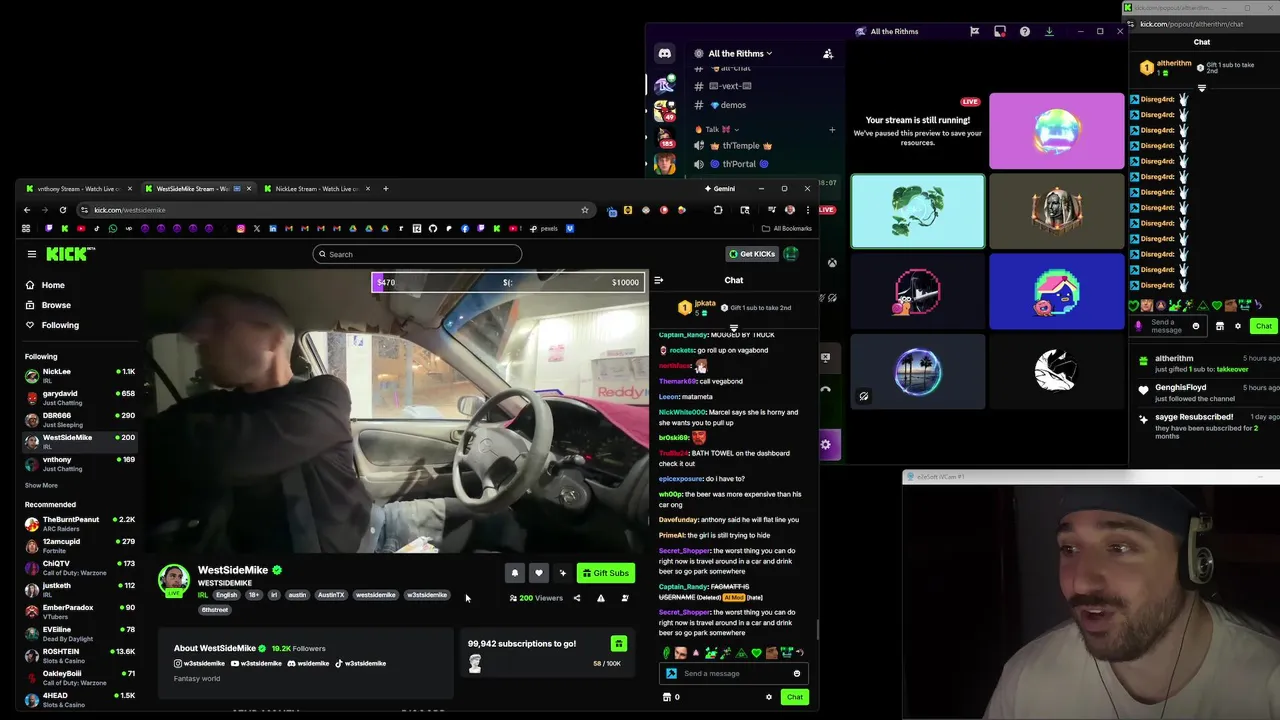The image size is (1280, 720).
Task: Open the emote picker in altherithm popout message box
Action: pyautogui.click(x=1196, y=326)
